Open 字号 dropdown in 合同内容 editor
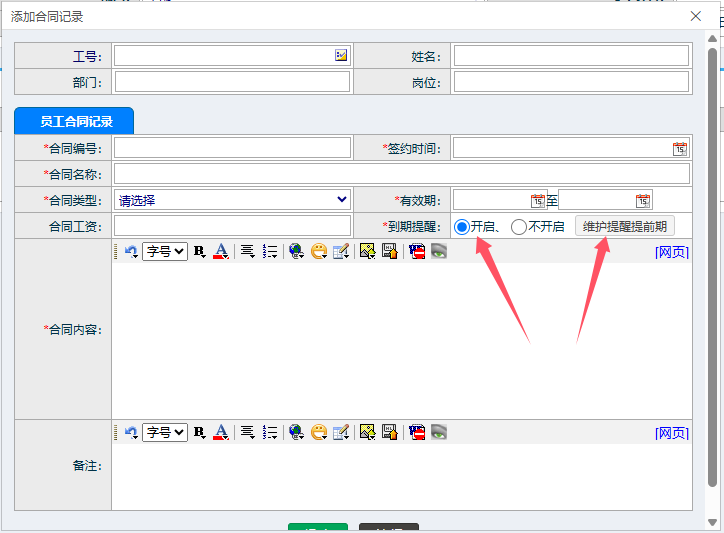 coord(165,252)
